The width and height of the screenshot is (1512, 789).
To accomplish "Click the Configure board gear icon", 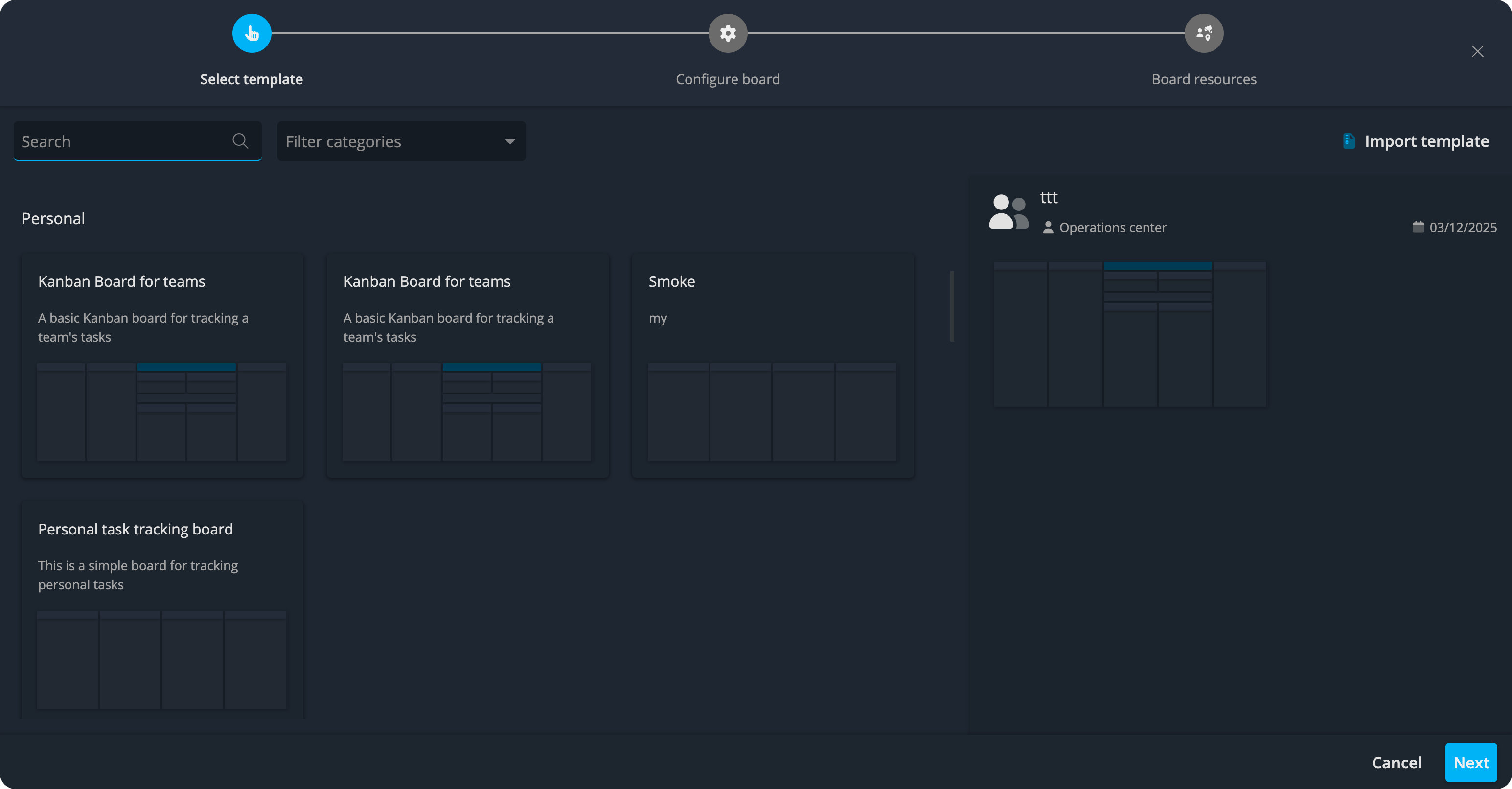I will pyautogui.click(x=728, y=33).
